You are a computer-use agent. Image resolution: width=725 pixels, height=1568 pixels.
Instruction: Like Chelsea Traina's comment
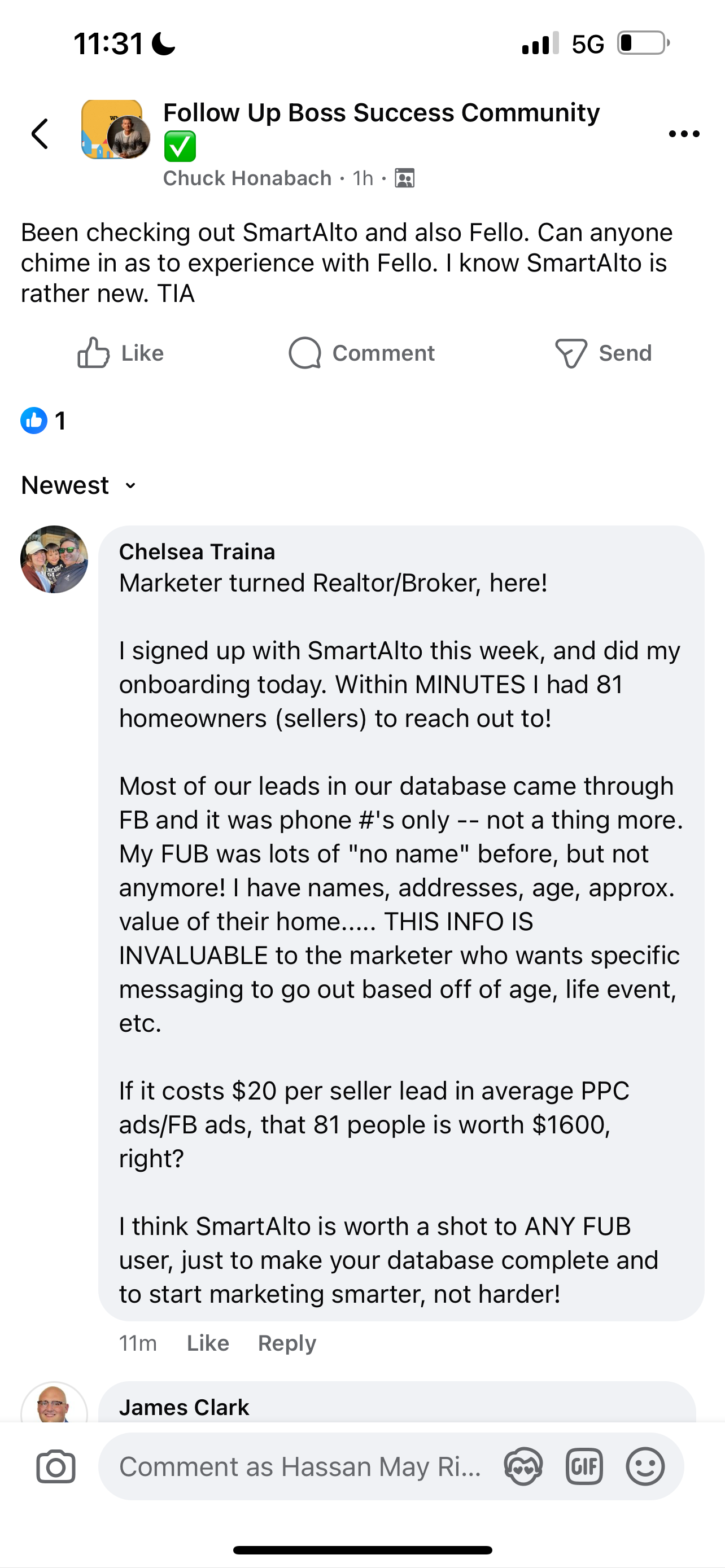208,1343
